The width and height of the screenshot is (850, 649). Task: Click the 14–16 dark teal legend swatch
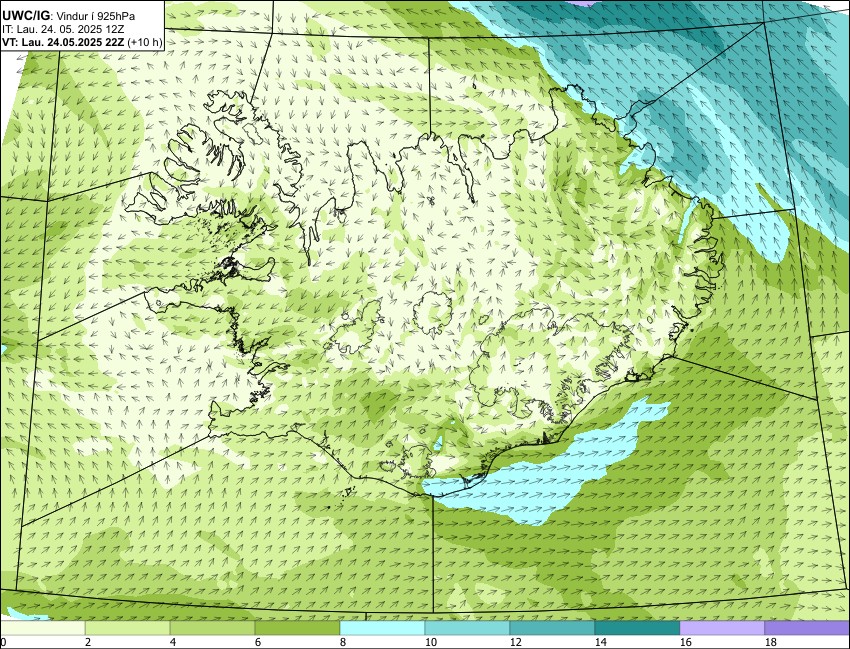pyautogui.click(x=637, y=628)
